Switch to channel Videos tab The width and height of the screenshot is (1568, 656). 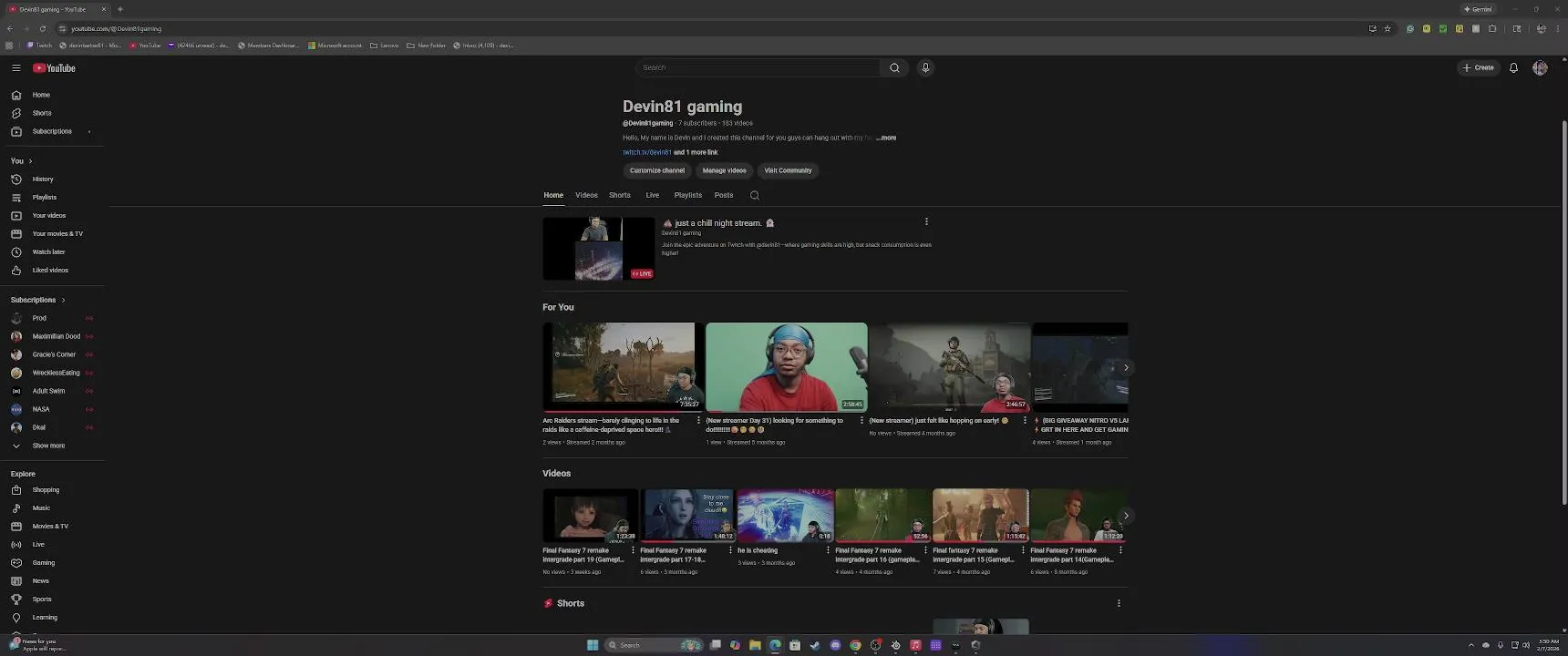point(586,195)
